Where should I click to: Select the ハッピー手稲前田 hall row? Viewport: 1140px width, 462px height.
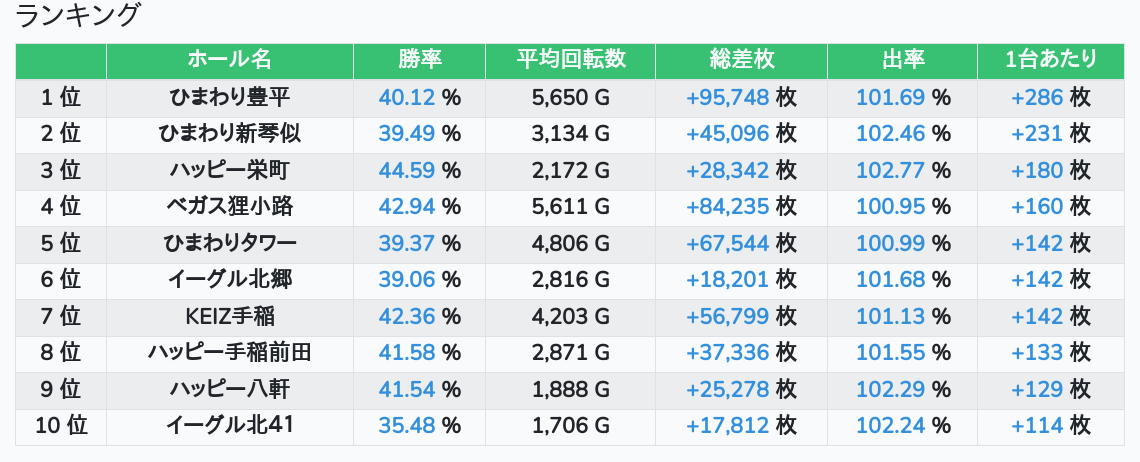[229, 353]
